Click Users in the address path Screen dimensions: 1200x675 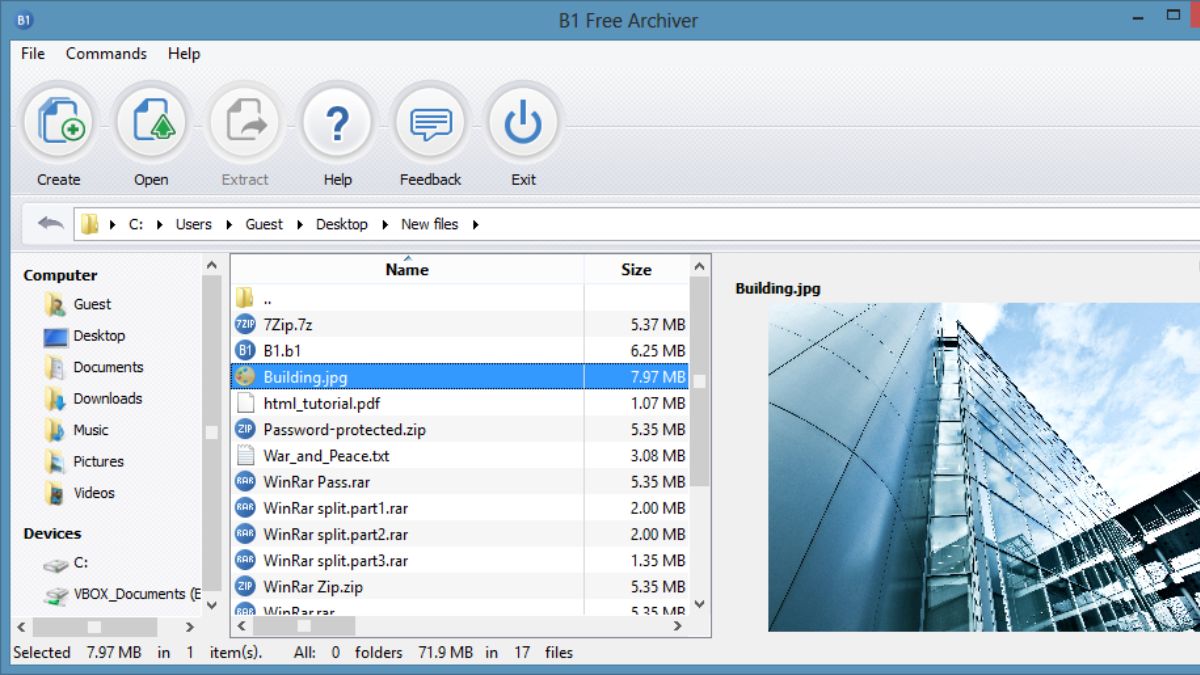tap(194, 224)
